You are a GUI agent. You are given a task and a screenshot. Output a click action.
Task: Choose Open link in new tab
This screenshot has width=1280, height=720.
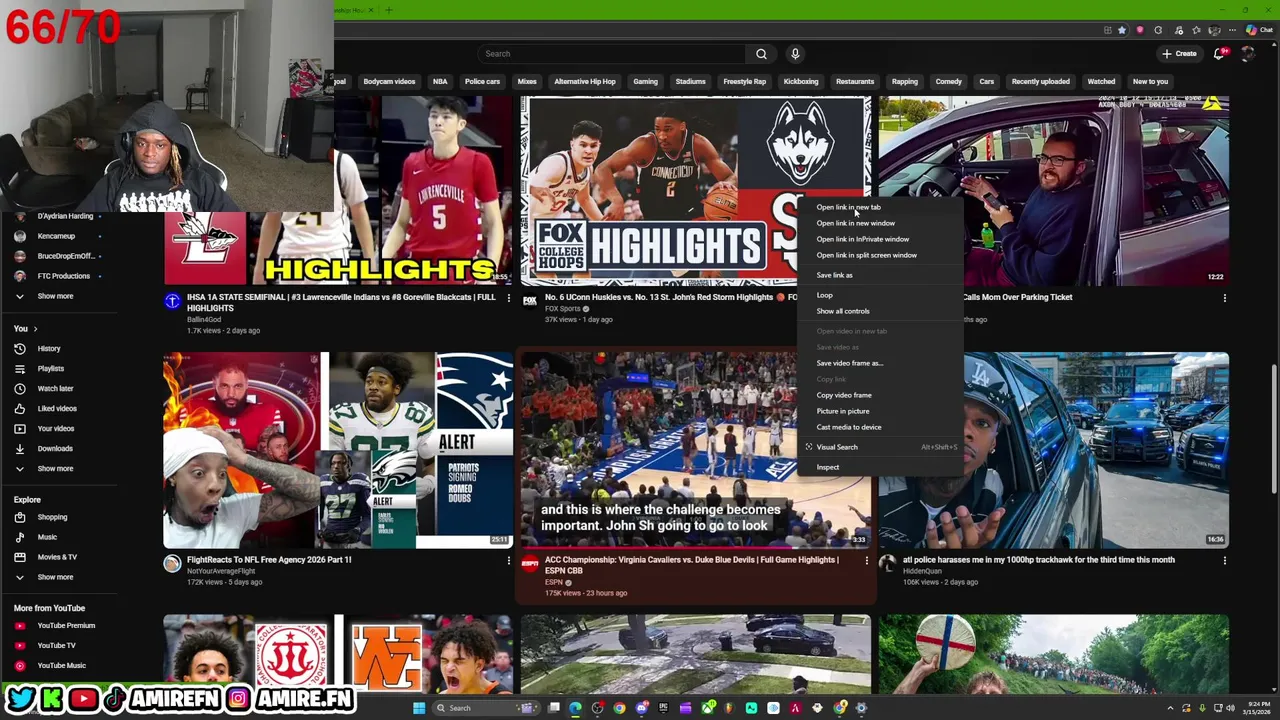pyautogui.click(x=848, y=207)
